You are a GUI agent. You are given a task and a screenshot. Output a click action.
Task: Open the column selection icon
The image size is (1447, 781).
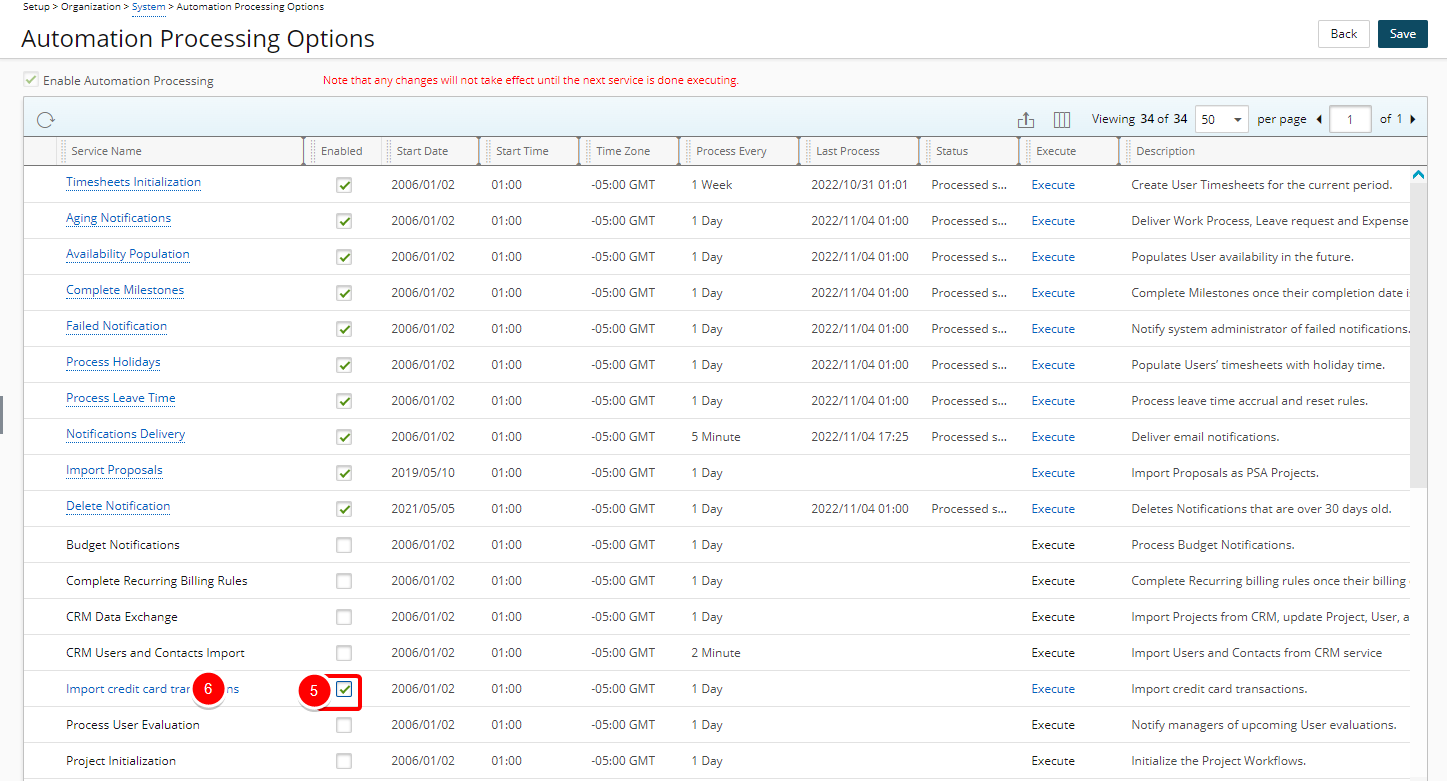tap(1062, 120)
